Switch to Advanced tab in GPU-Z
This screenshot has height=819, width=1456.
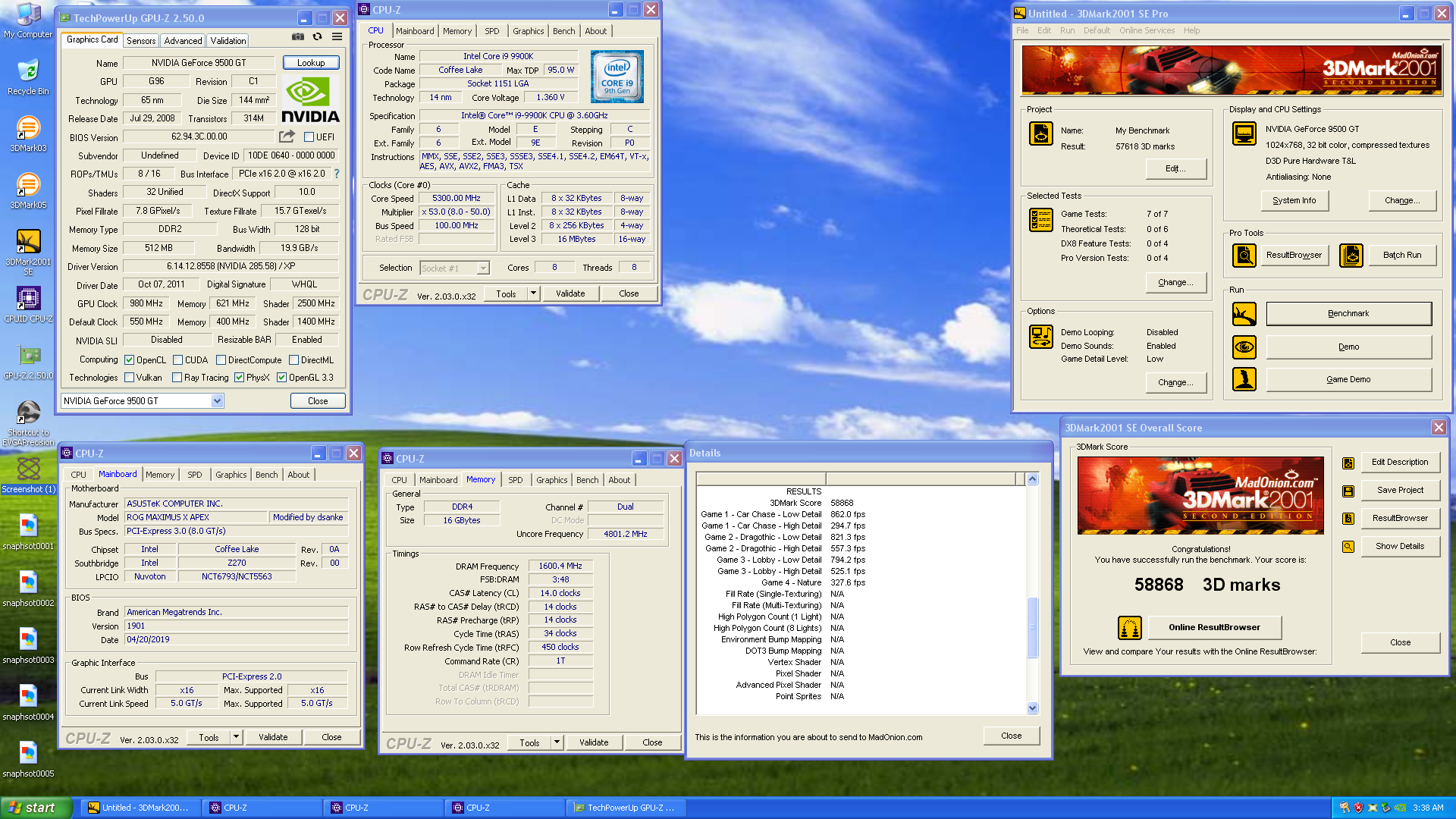(184, 41)
